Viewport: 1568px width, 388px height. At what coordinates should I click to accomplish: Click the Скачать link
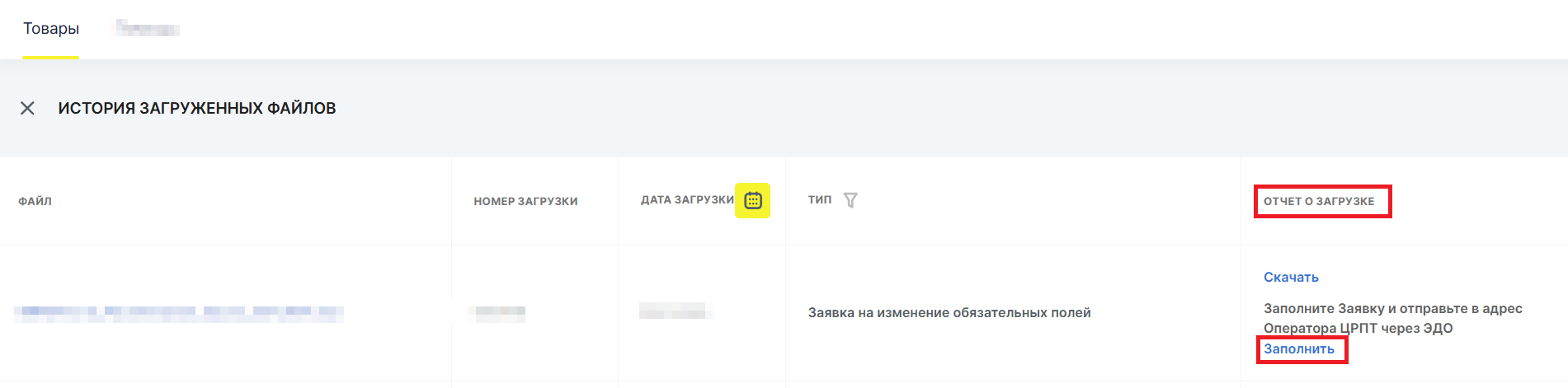pos(1291,277)
